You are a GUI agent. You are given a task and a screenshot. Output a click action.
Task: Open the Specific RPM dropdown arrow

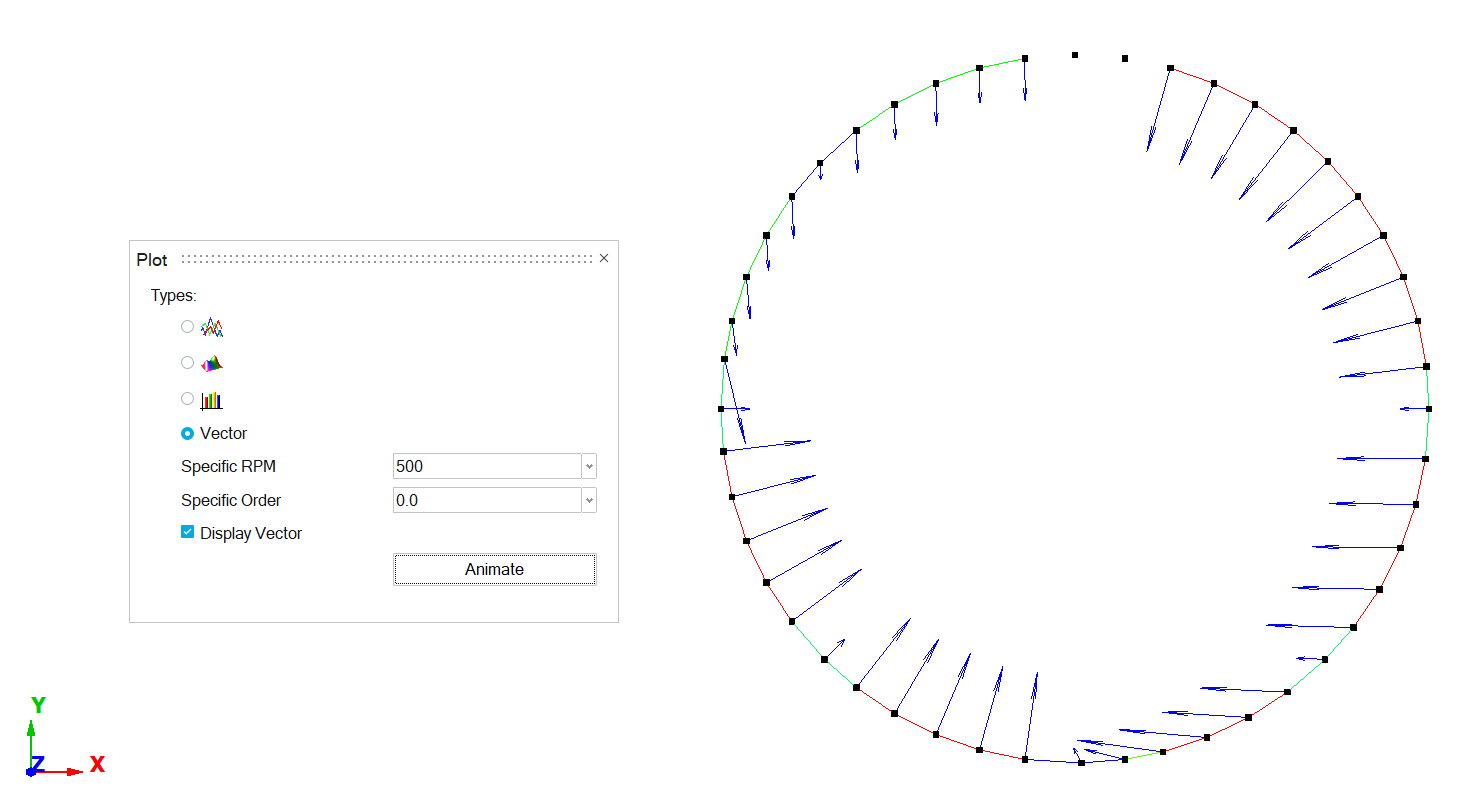589,466
